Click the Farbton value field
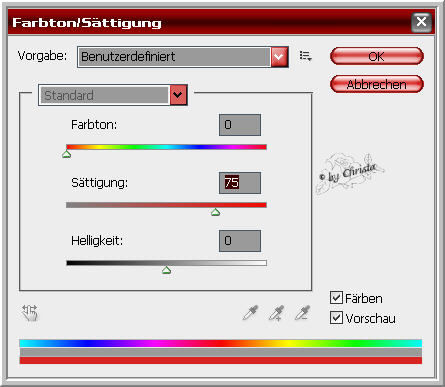This screenshot has height=387, width=445. coord(240,125)
